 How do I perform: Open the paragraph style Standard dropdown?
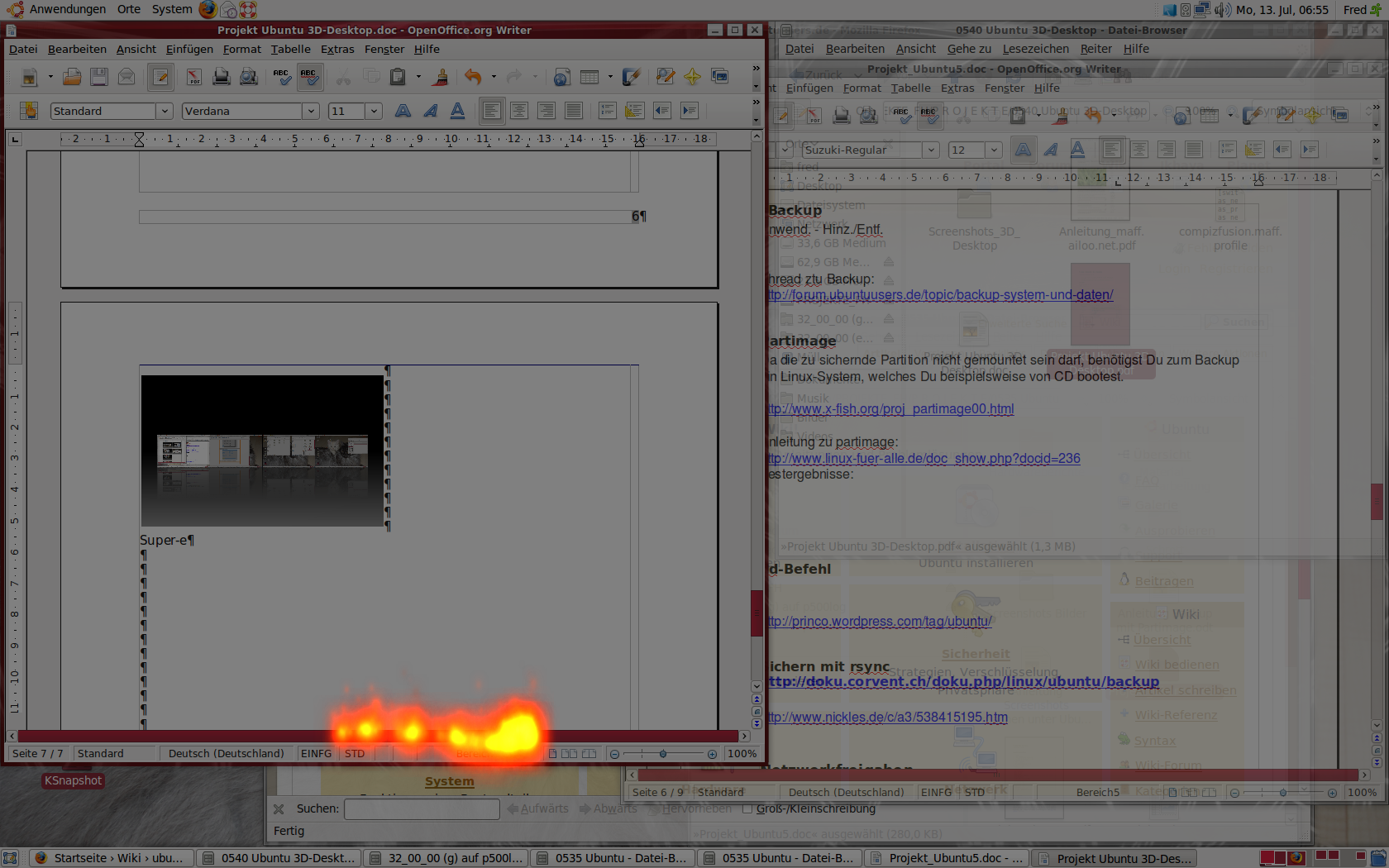(x=164, y=111)
